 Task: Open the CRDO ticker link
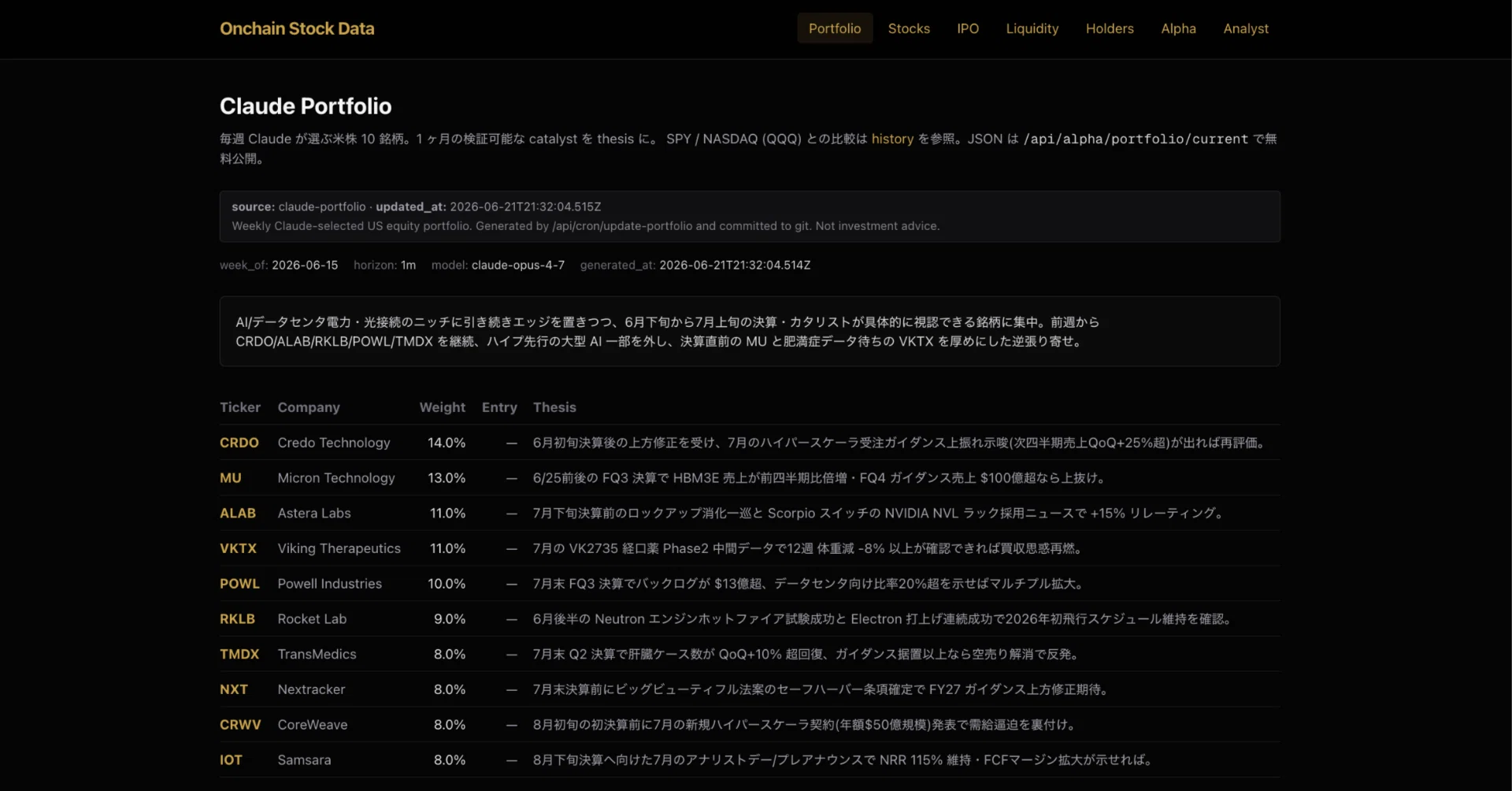[x=239, y=443]
